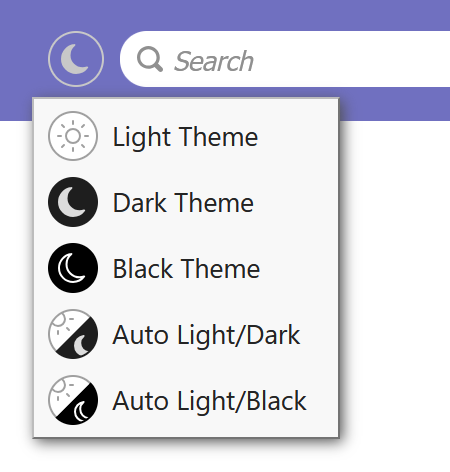Image resolution: width=450 pixels, height=472 pixels.
Task: Click the gray moon Dark Theme icon
Action: [x=73, y=202]
